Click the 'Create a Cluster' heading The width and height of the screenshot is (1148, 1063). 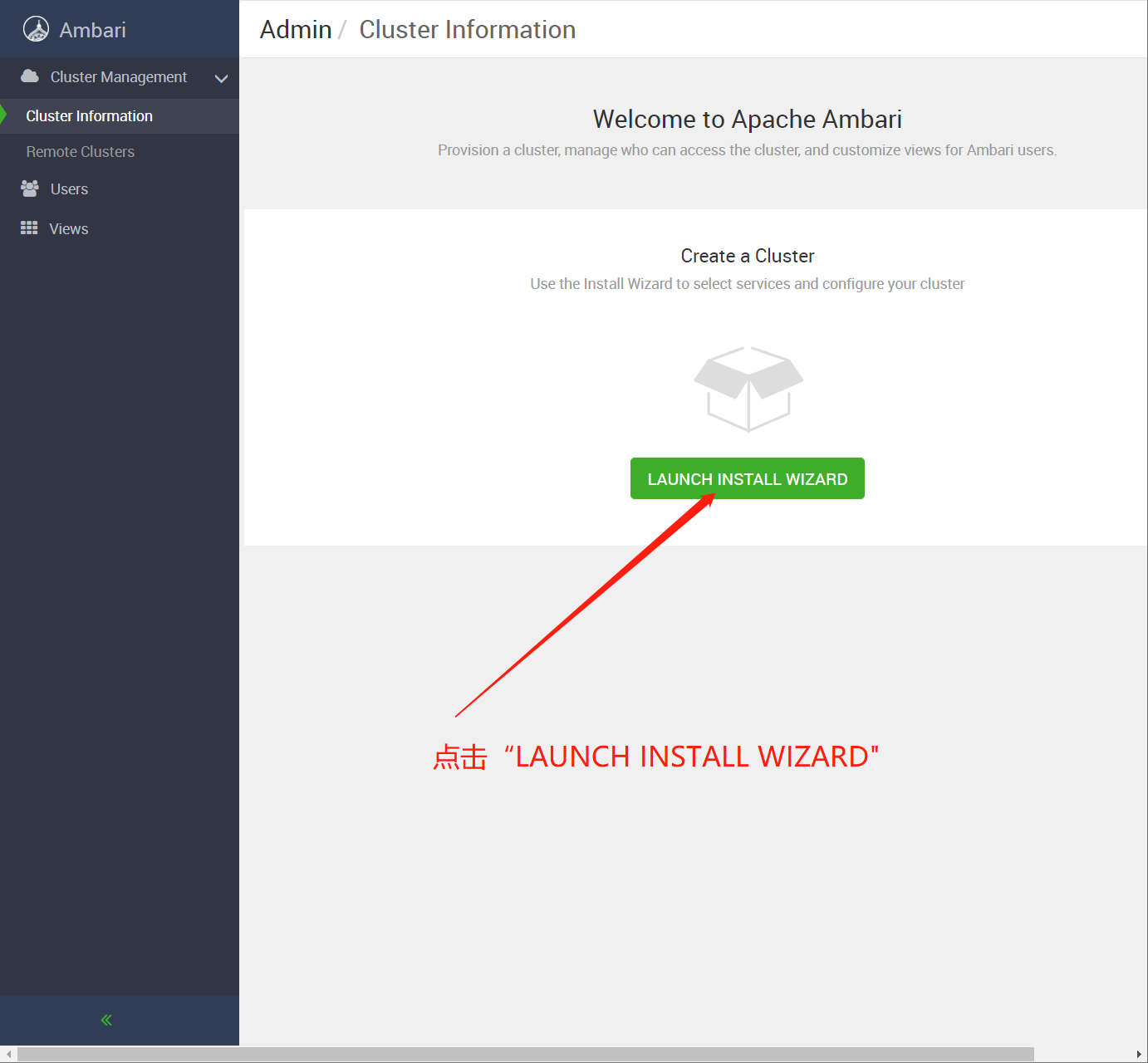tap(748, 256)
